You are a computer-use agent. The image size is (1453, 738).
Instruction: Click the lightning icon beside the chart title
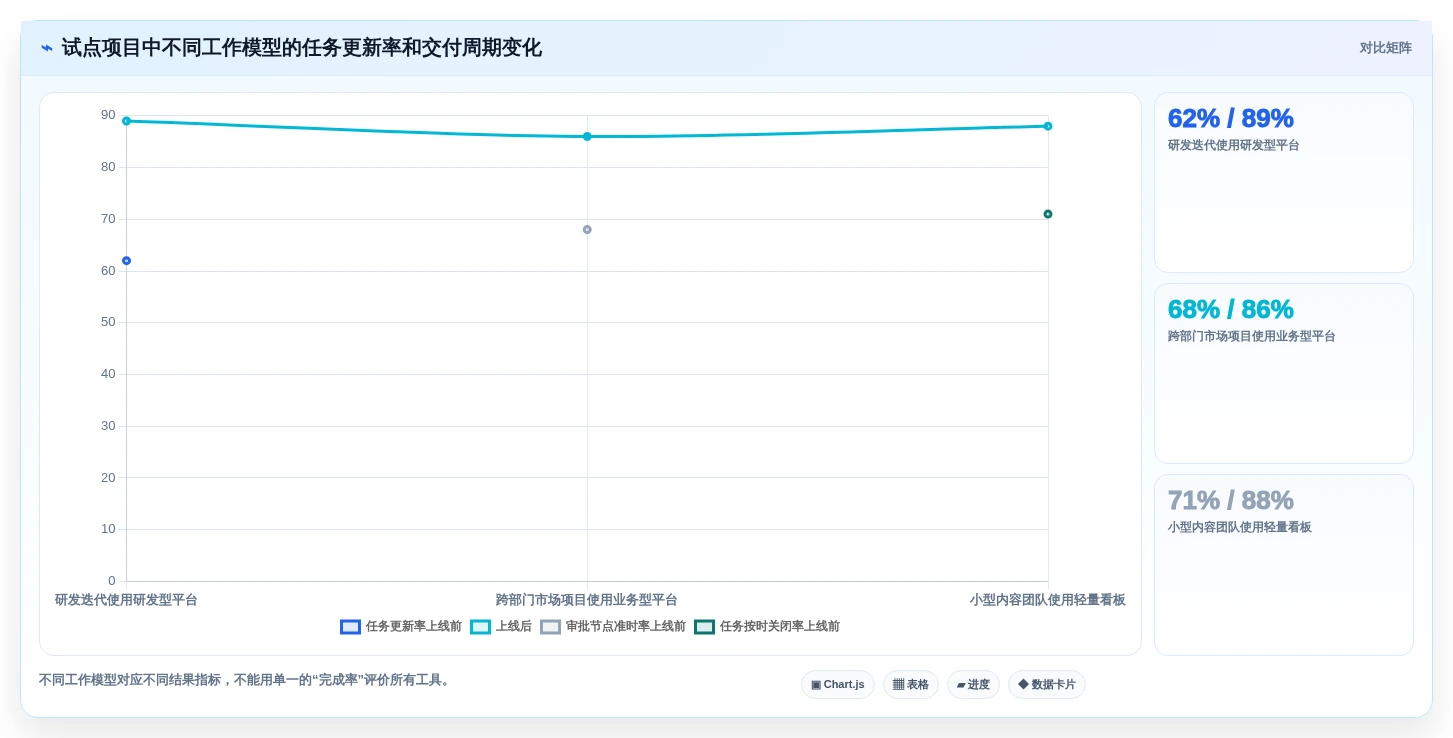point(47,48)
